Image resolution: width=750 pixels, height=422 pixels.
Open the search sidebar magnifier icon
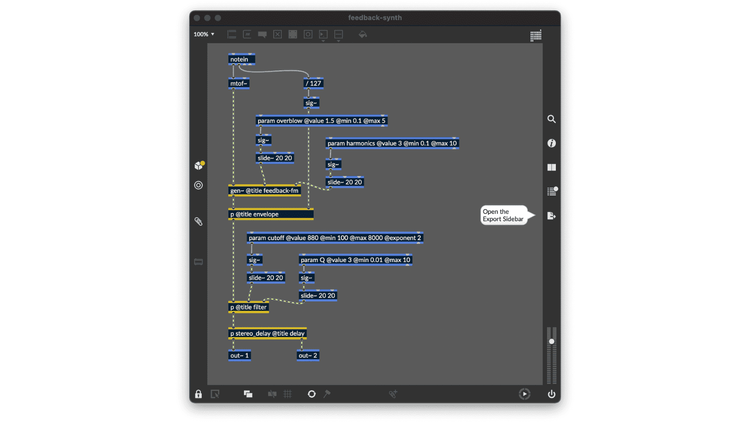point(551,119)
